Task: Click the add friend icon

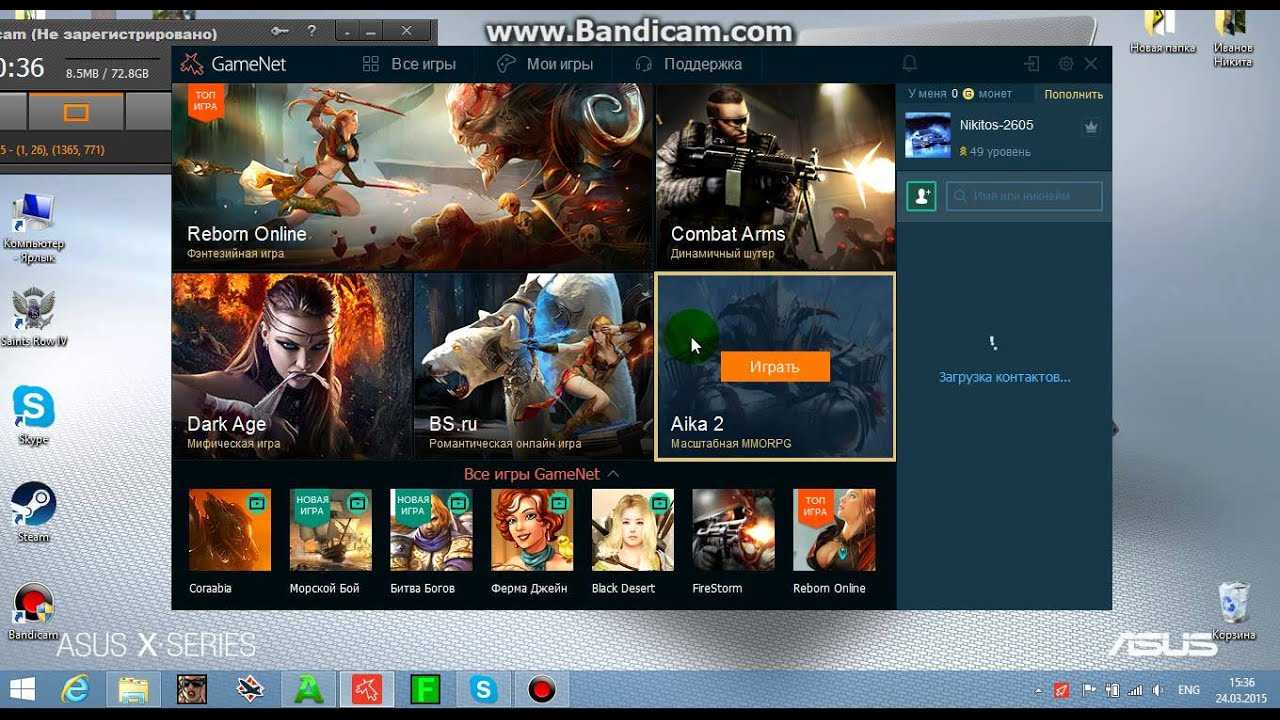Action: click(x=921, y=196)
